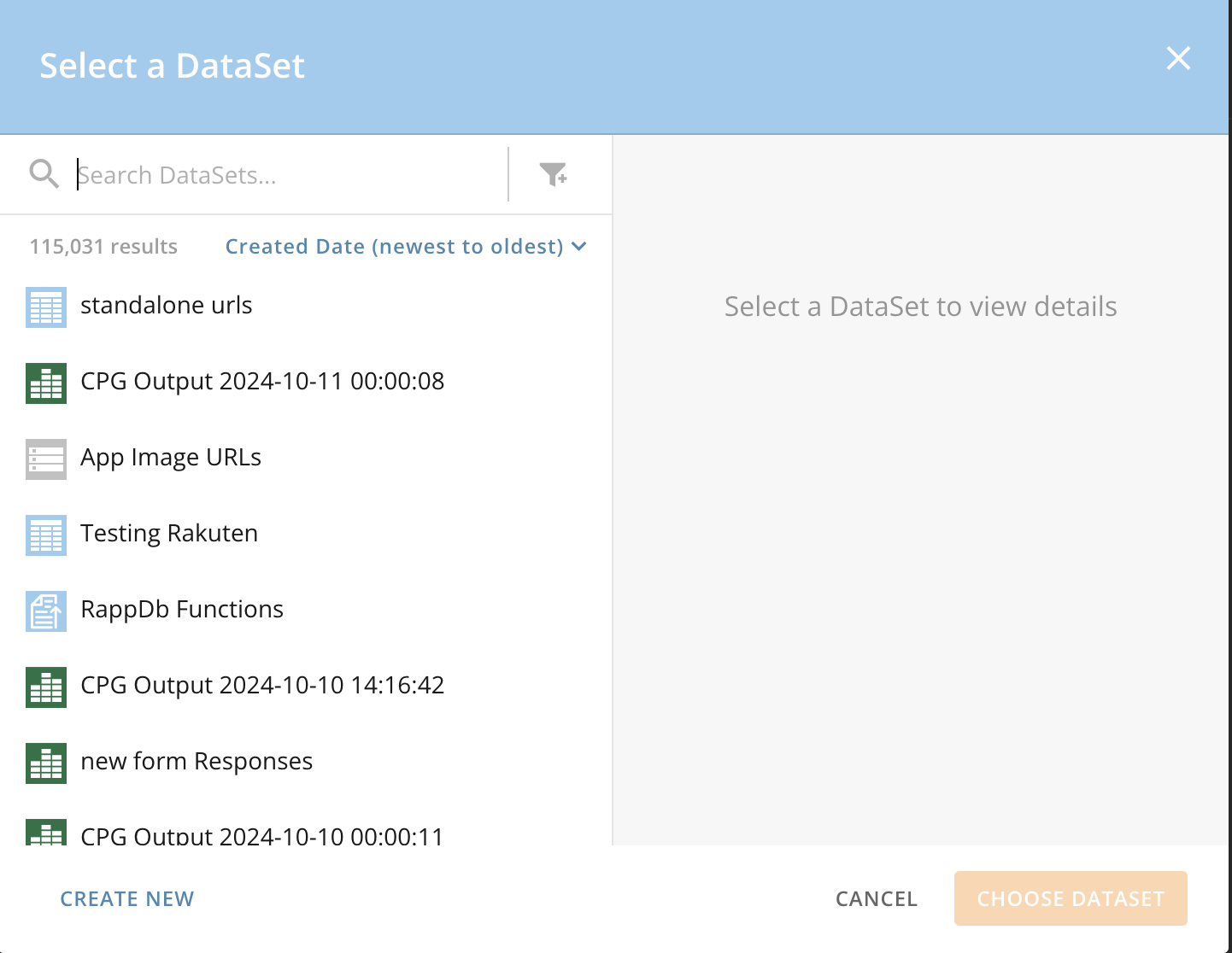Expand the sort order chevron
The height and width of the screenshot is (953, 1232).
point(578,247)
